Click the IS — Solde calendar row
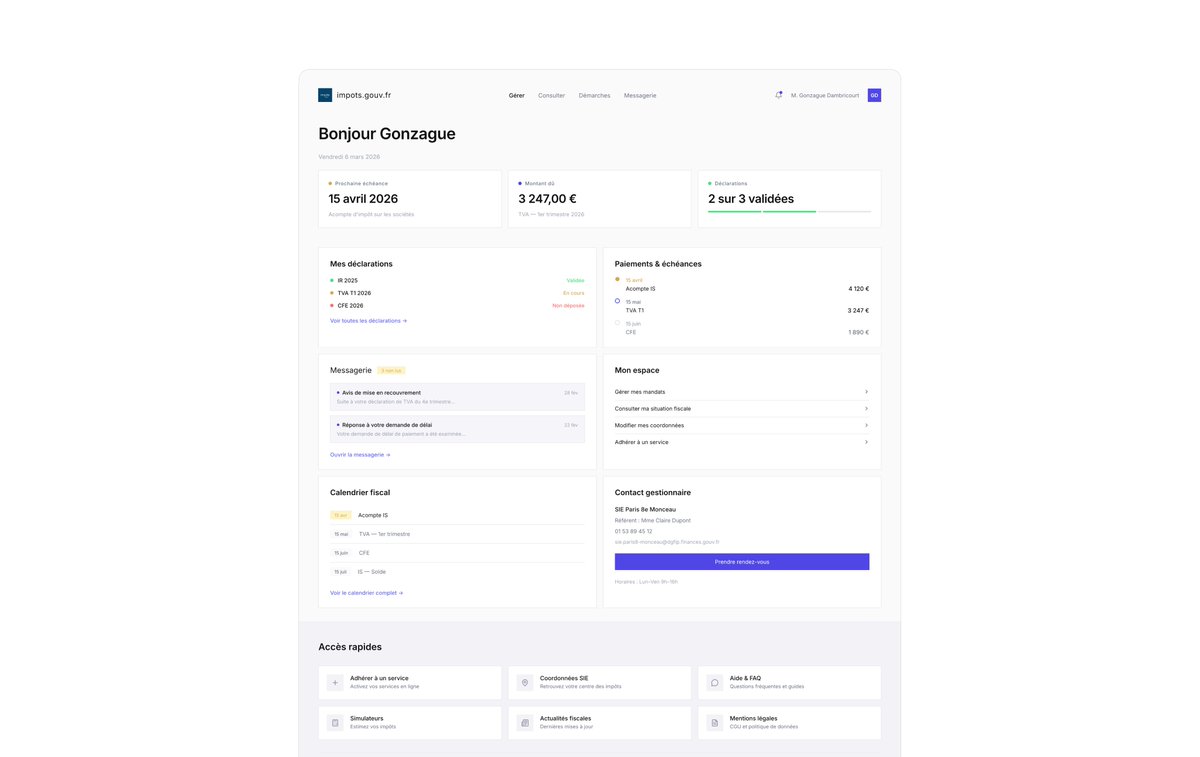The width and height of the screenshot is (1200, 757). click(457, 572)
